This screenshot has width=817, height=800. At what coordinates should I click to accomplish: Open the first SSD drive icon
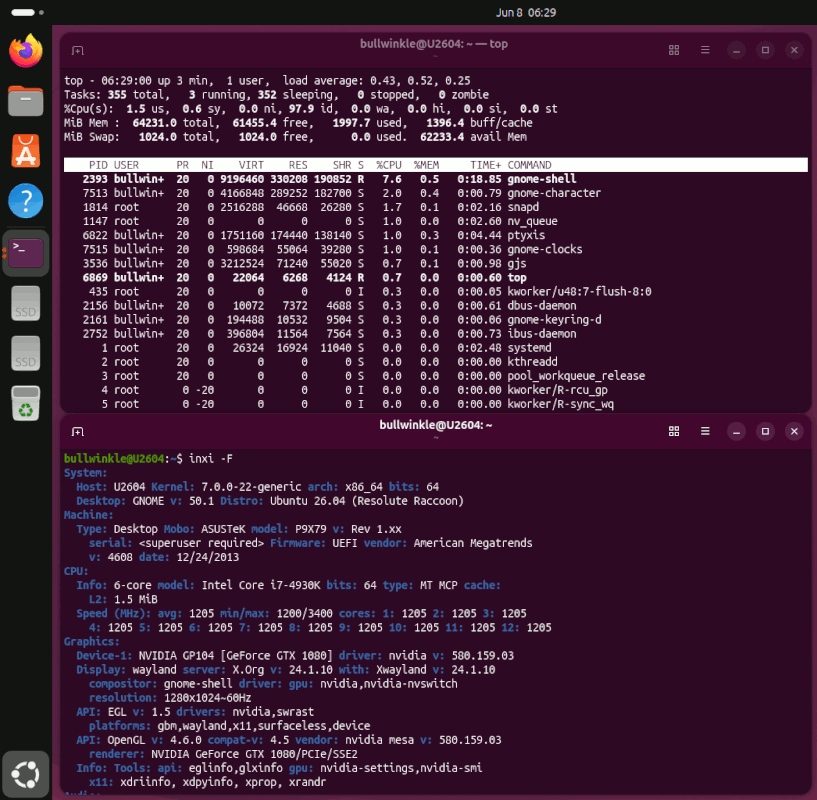[26, 303]
